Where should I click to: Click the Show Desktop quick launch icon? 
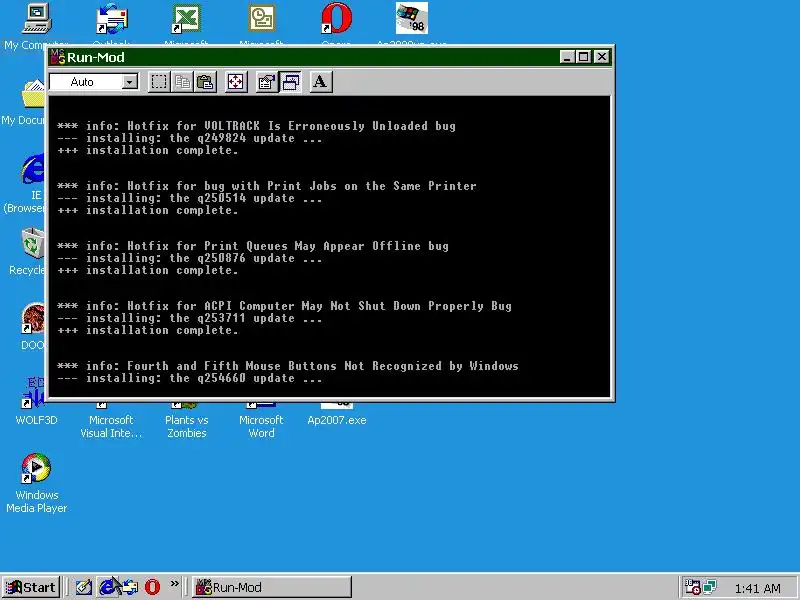(x=84, y=587)
